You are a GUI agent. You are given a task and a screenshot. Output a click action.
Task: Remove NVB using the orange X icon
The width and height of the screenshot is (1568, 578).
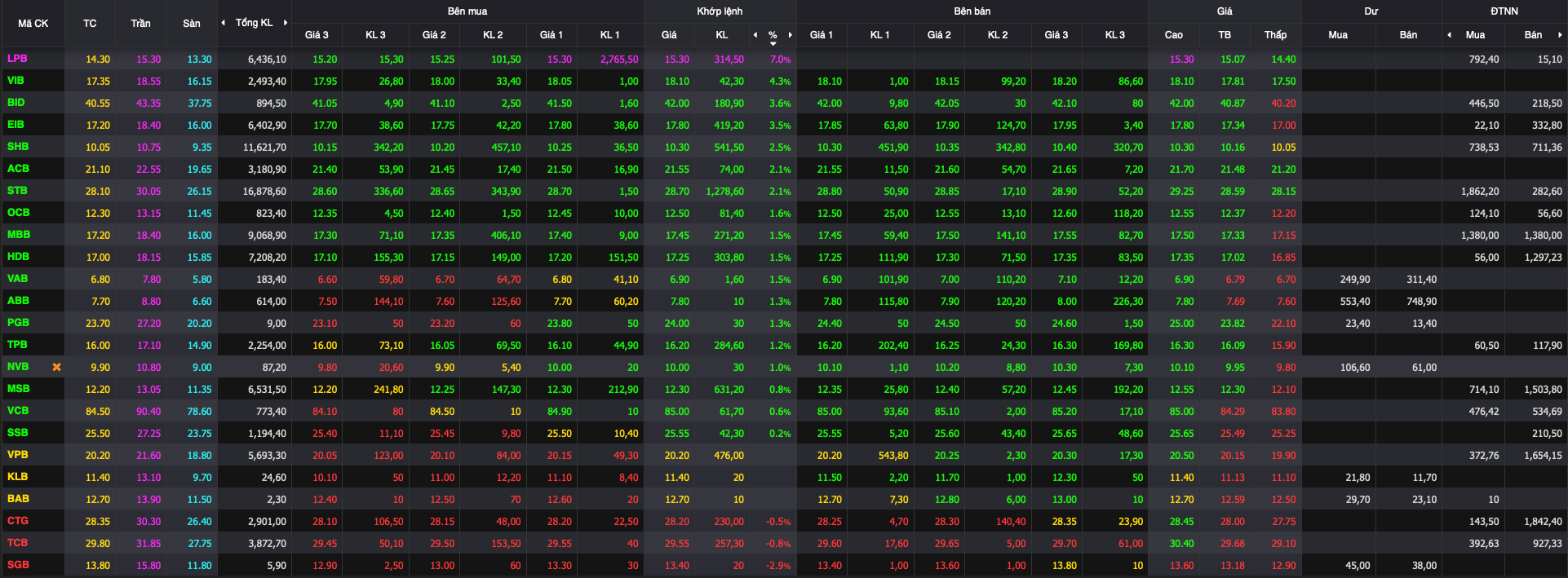(56, 367)
